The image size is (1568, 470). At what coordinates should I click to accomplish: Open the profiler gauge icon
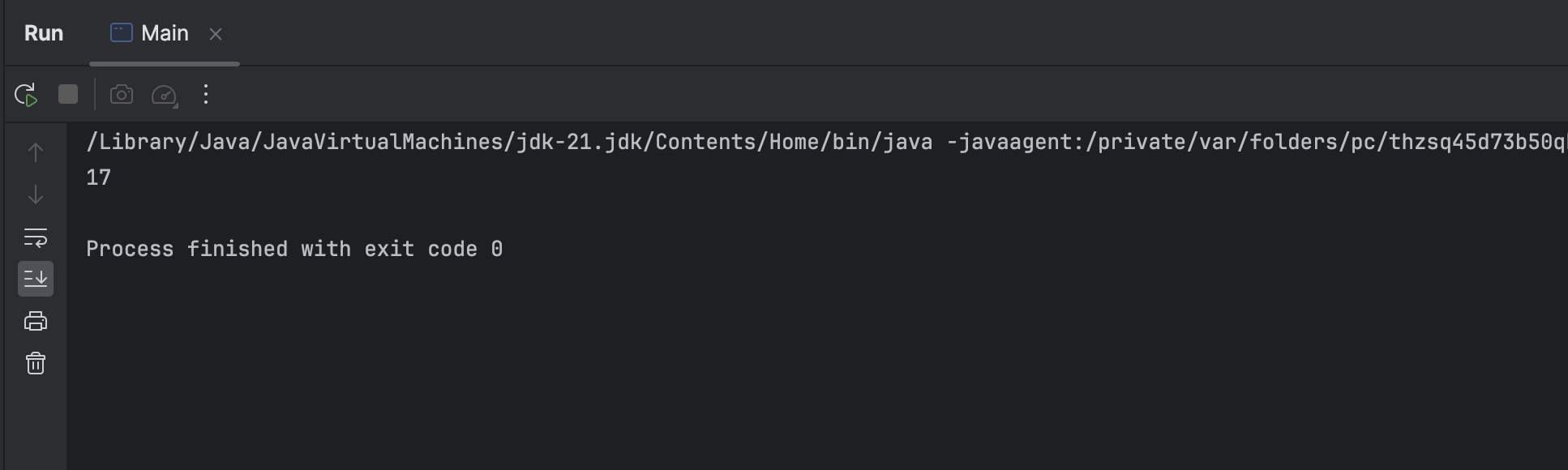coord(165,95)
